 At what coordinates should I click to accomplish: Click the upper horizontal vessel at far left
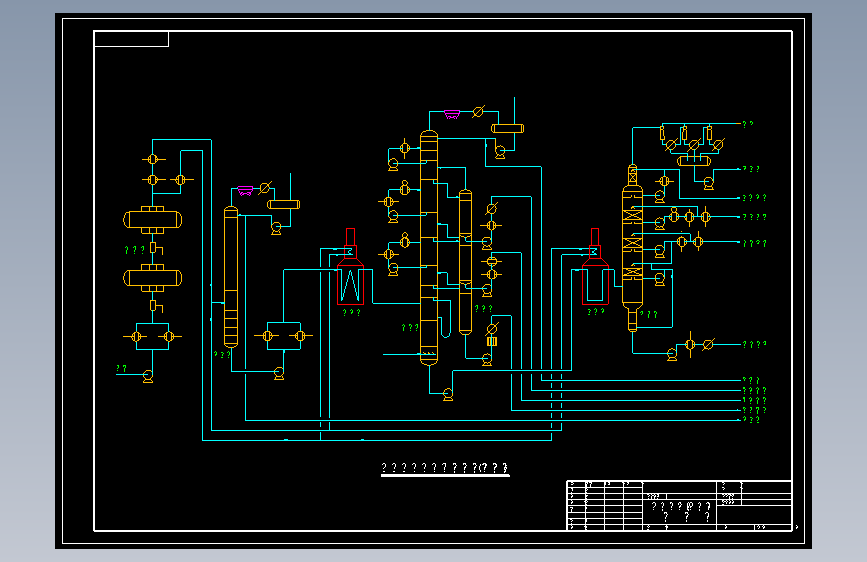[x=153, y=220]
